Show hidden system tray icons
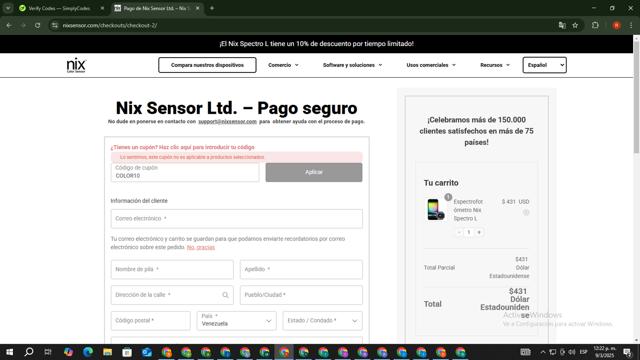The height and width of the screenshot is (360, 640). (543, 352)
